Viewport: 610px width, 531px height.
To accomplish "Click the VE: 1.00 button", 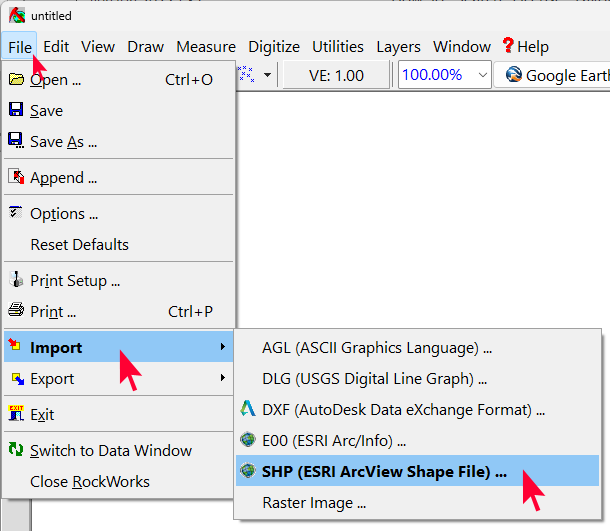I will tap(336, 75).
